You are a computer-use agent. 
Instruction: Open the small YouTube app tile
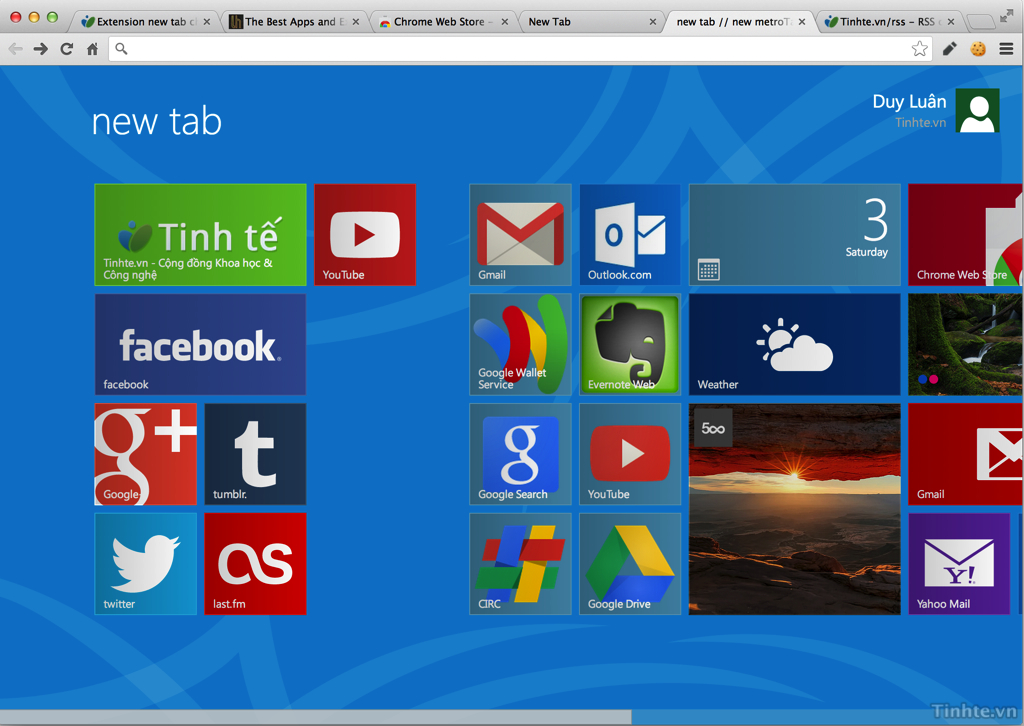click(630, 454)
